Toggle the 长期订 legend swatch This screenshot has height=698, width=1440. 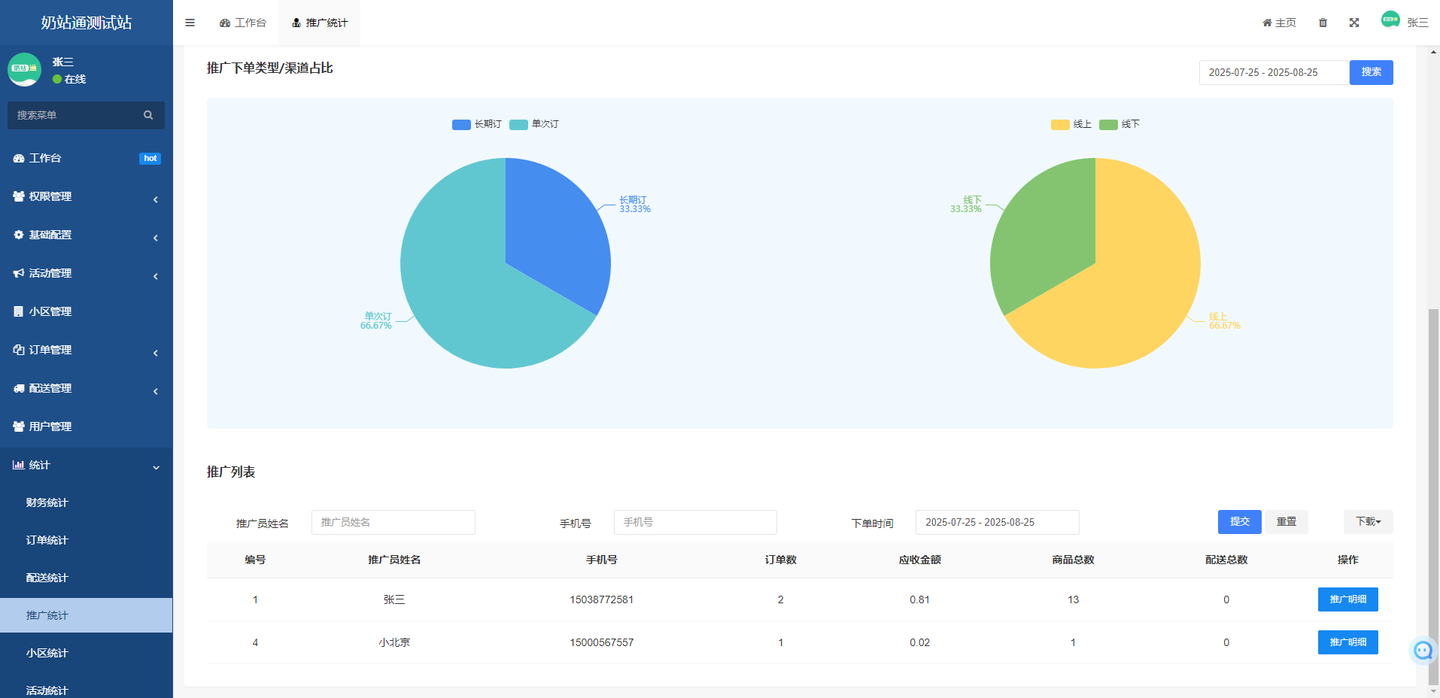(461, 125)
